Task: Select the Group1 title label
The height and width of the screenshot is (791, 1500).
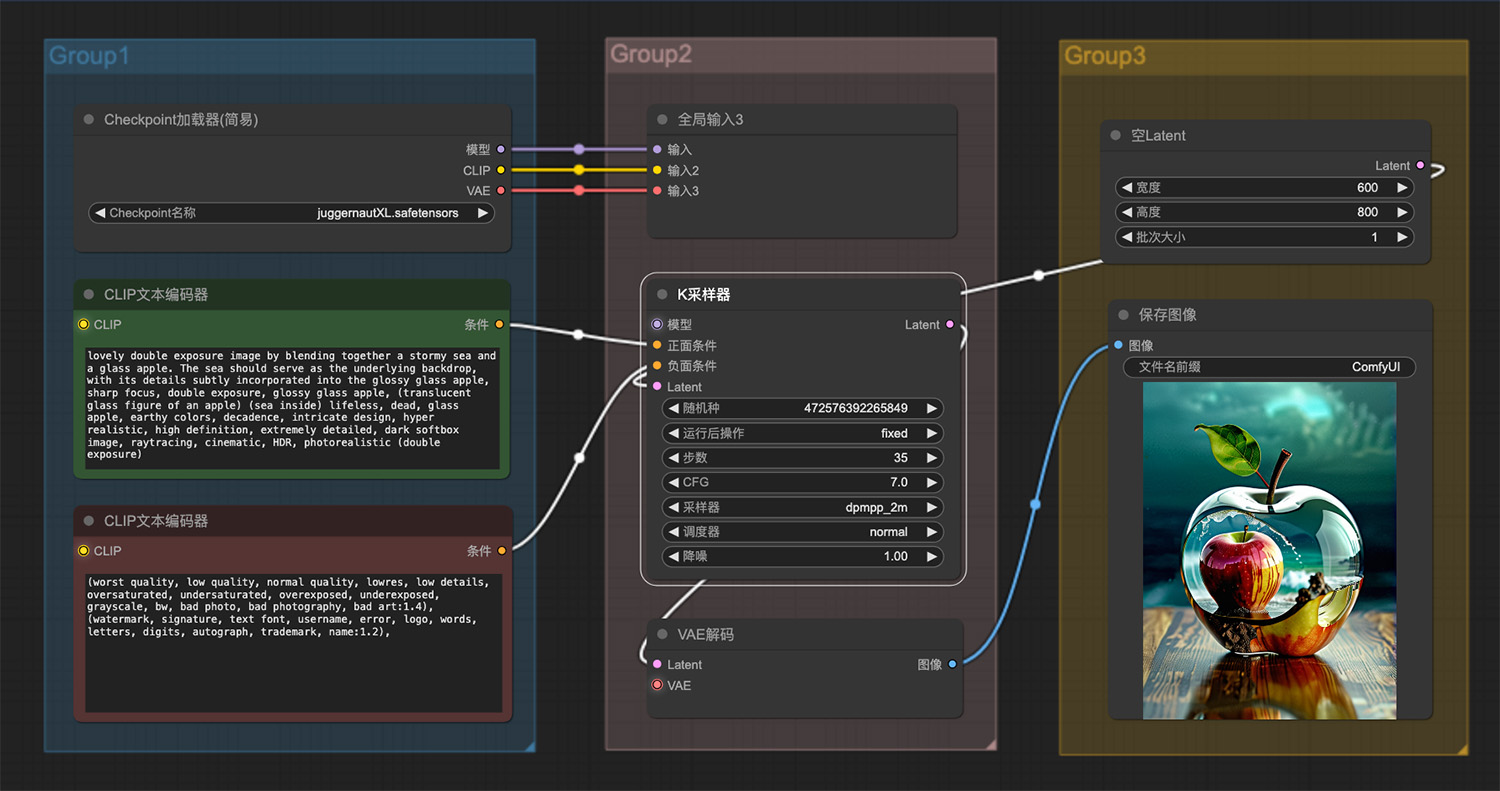Action: pos(90,56)
